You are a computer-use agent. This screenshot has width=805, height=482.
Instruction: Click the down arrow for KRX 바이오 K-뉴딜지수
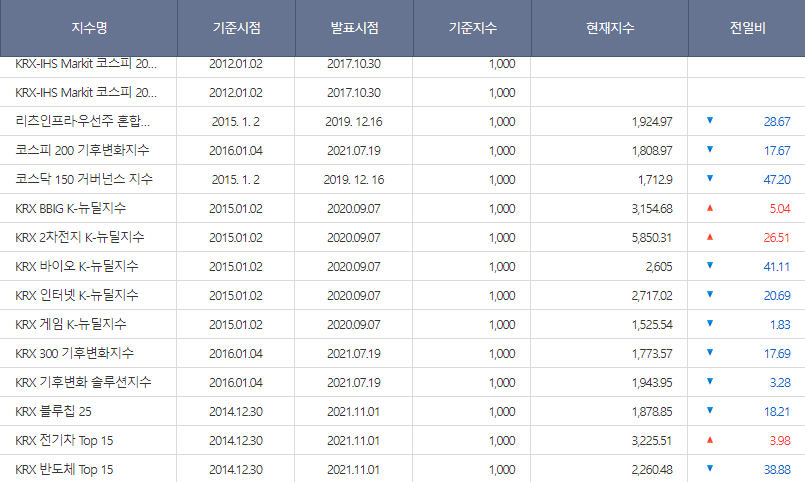710,265
